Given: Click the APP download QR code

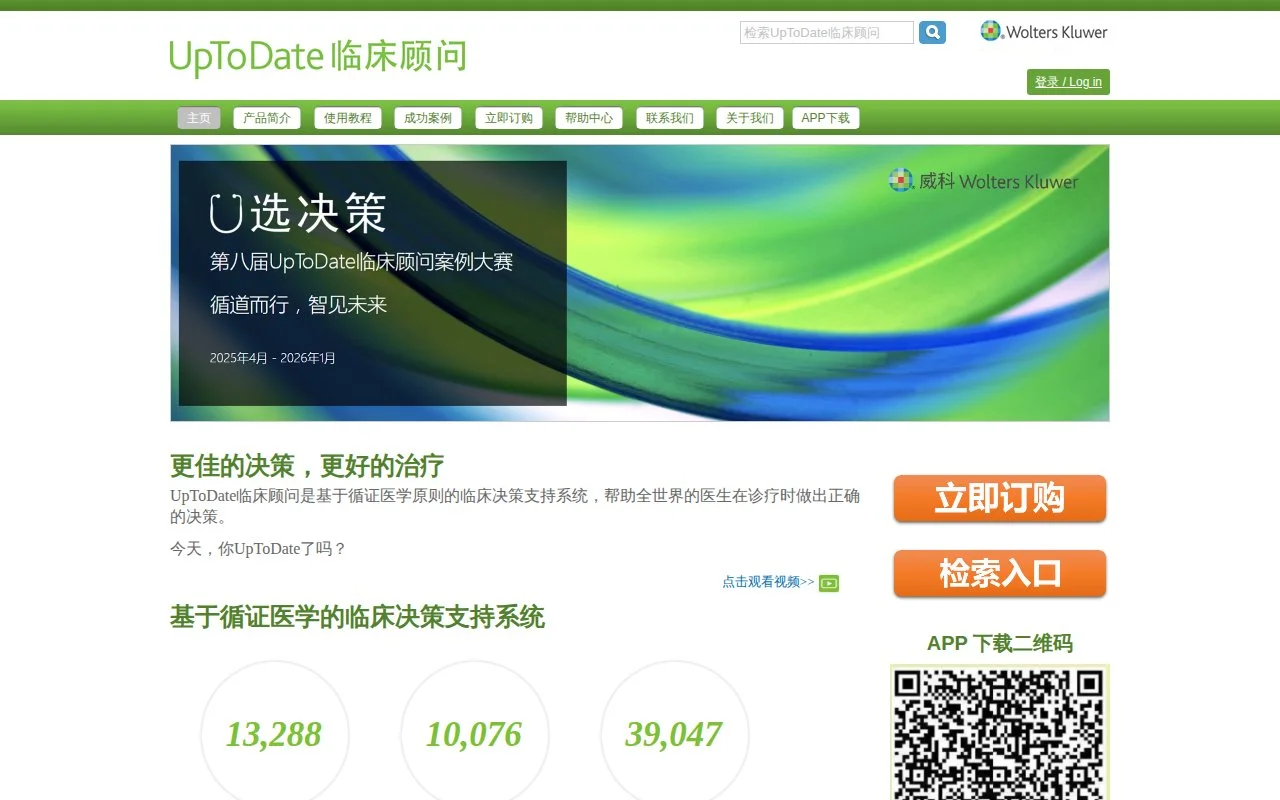Looking at the screenshot, I should (1000, 733).
